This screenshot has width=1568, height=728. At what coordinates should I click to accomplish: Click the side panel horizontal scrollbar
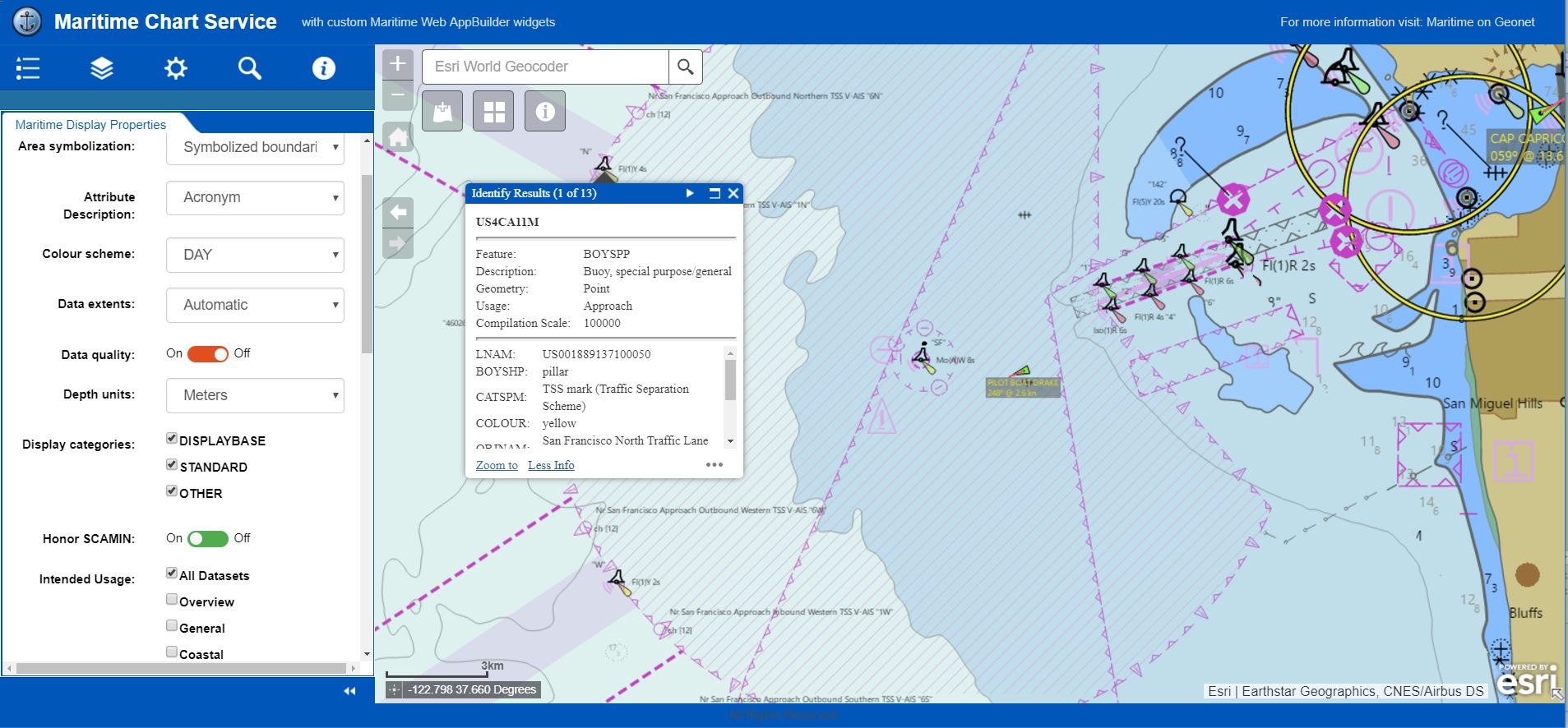[x=182, y=668]
